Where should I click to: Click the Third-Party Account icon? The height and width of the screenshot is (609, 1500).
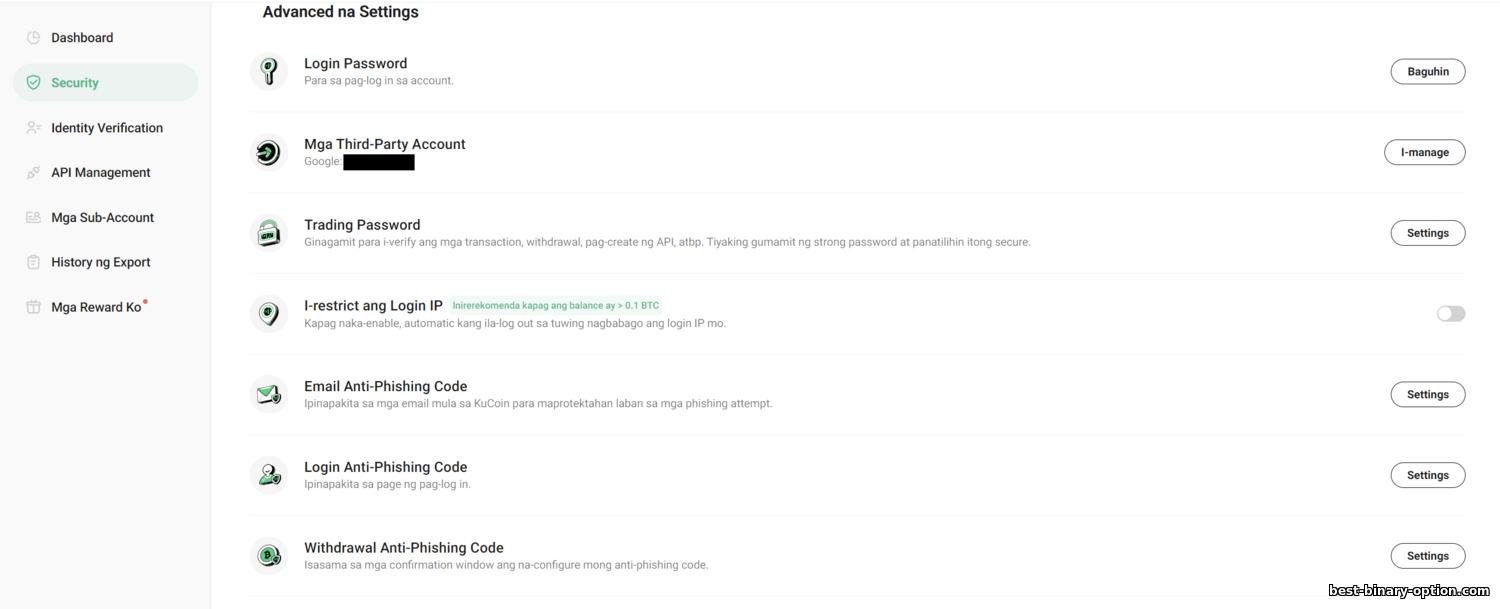pos(268,152)
